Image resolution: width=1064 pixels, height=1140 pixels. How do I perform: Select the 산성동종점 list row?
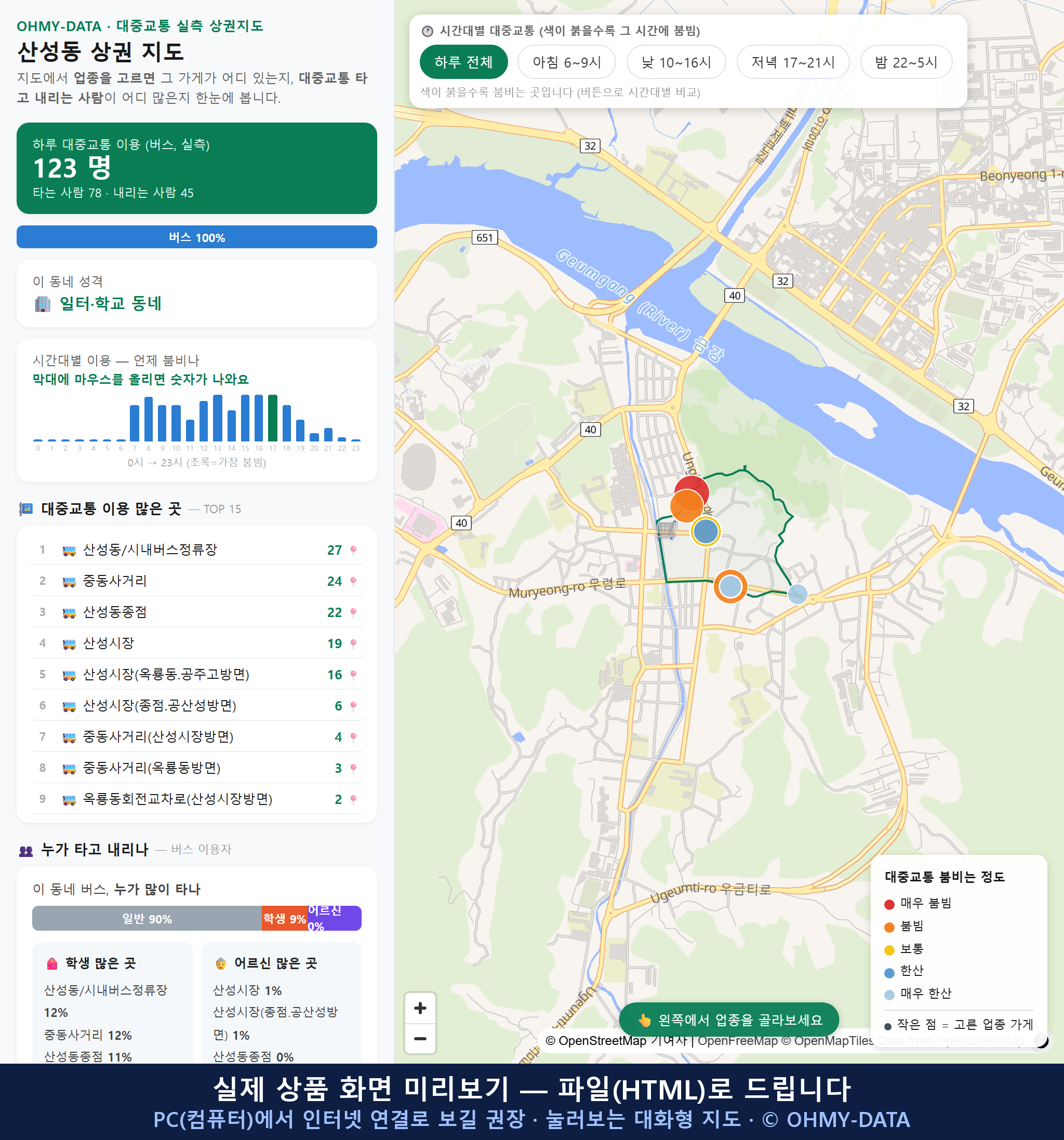pyautogui.click(x=197, y=612)
